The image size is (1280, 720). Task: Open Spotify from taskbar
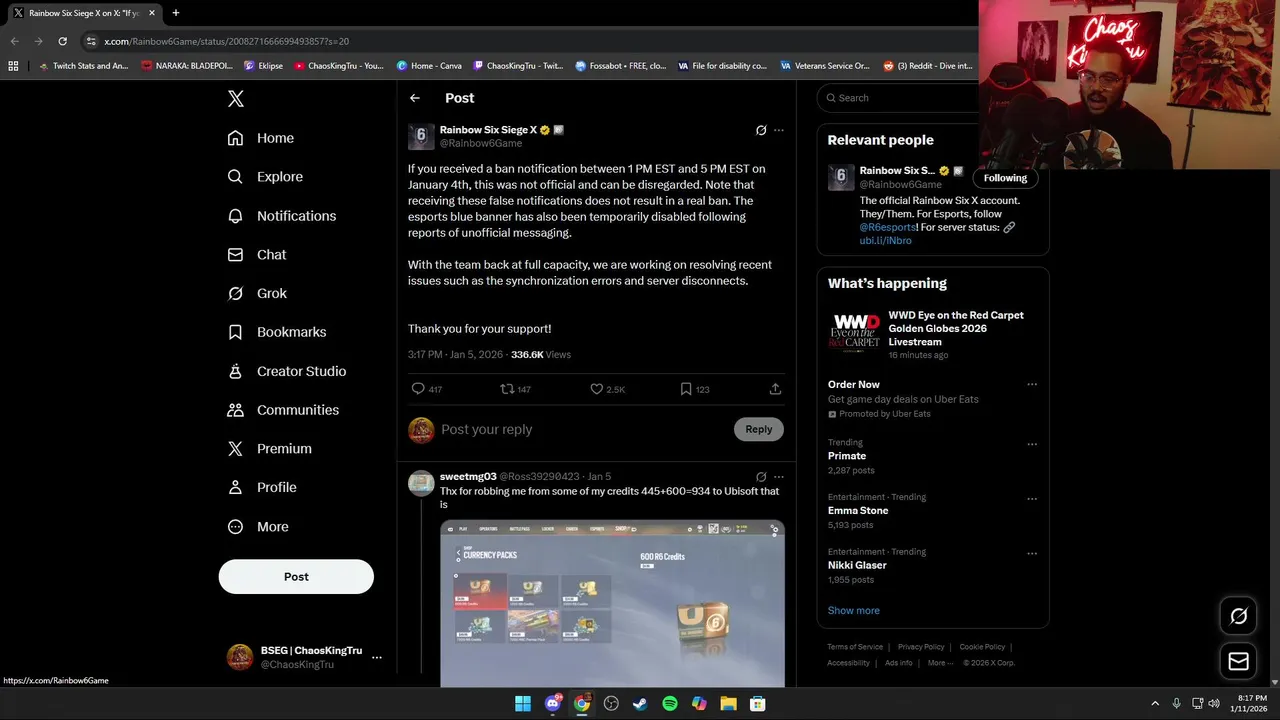pyautogui.click(x=670, y=704)
